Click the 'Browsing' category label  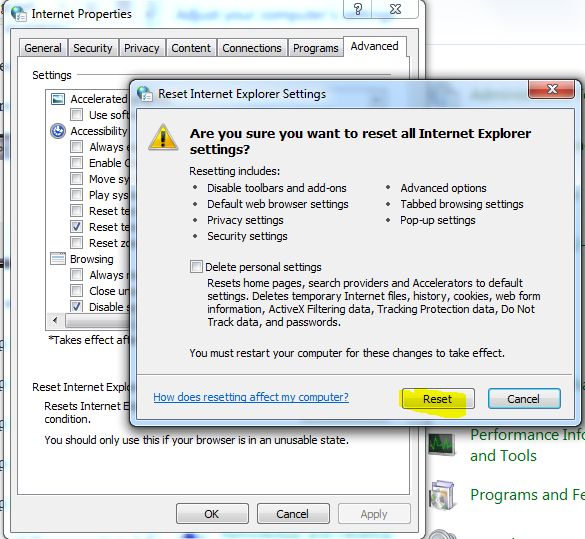pyautogui.click(x=92, y=259)
